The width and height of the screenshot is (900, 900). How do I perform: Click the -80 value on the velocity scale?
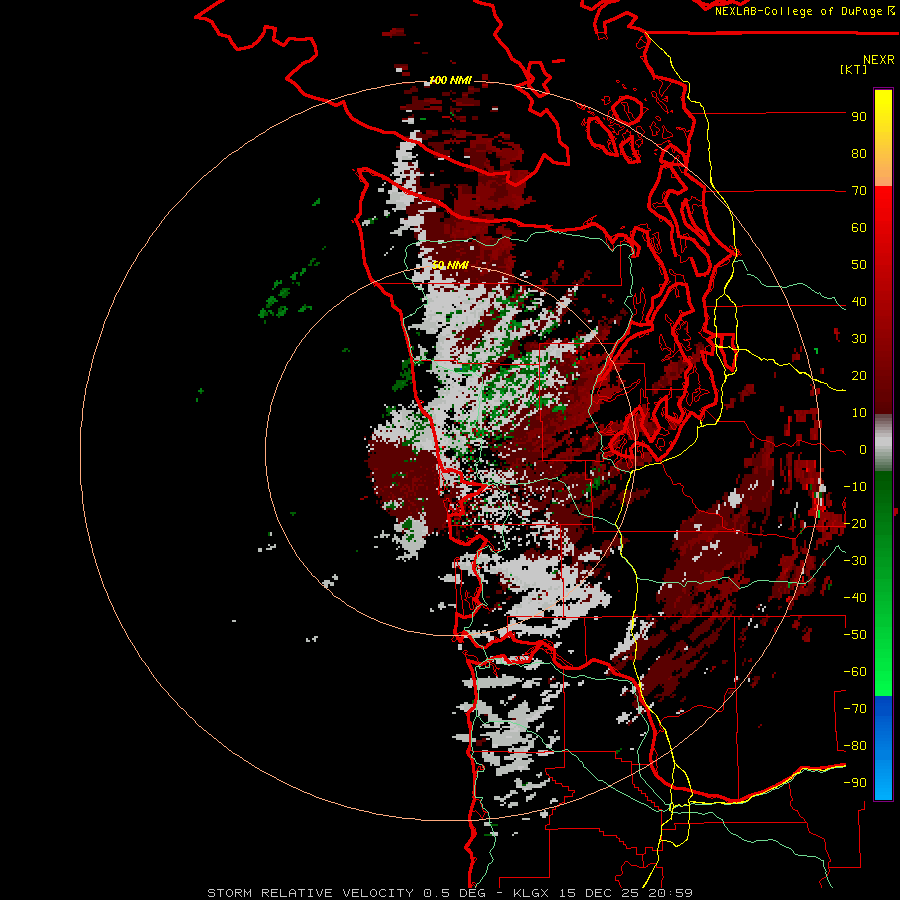(x=855, y=746)
